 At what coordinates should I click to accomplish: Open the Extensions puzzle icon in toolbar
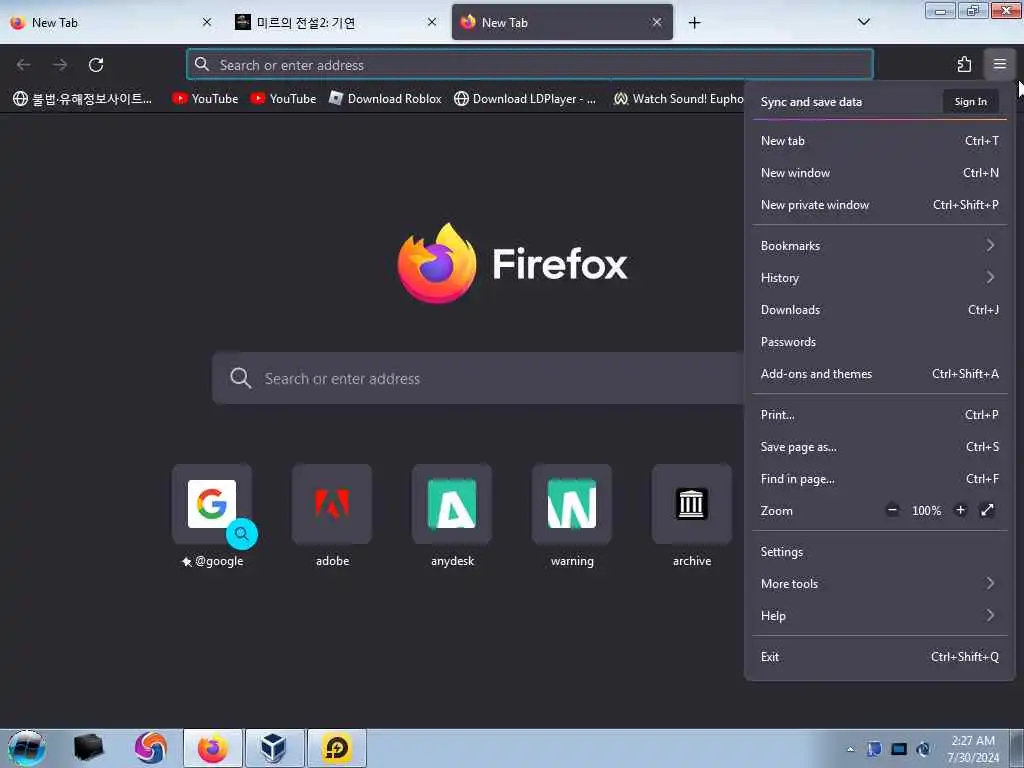tap(964, 64)
